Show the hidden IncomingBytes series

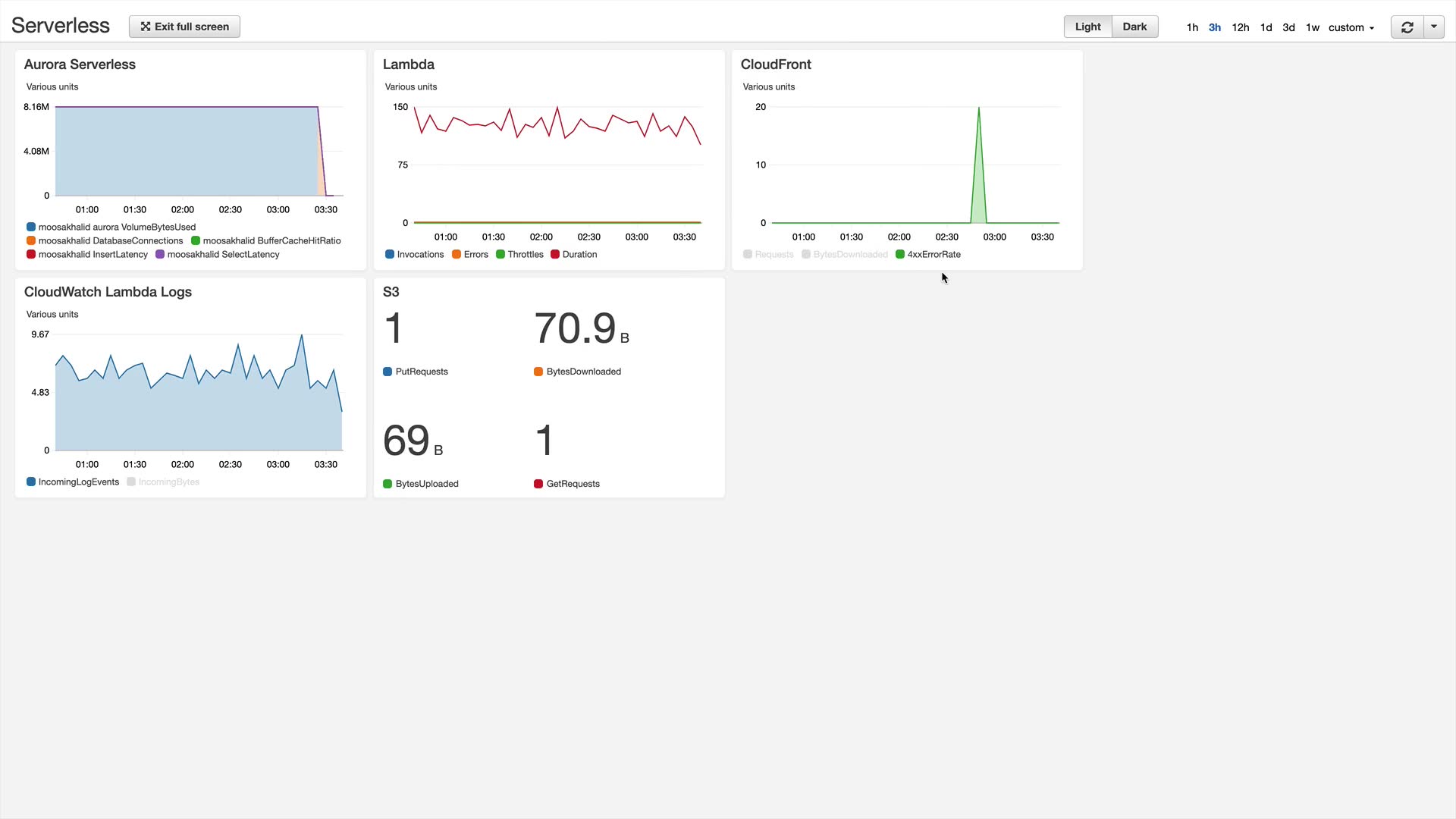(x=131, y=482)
